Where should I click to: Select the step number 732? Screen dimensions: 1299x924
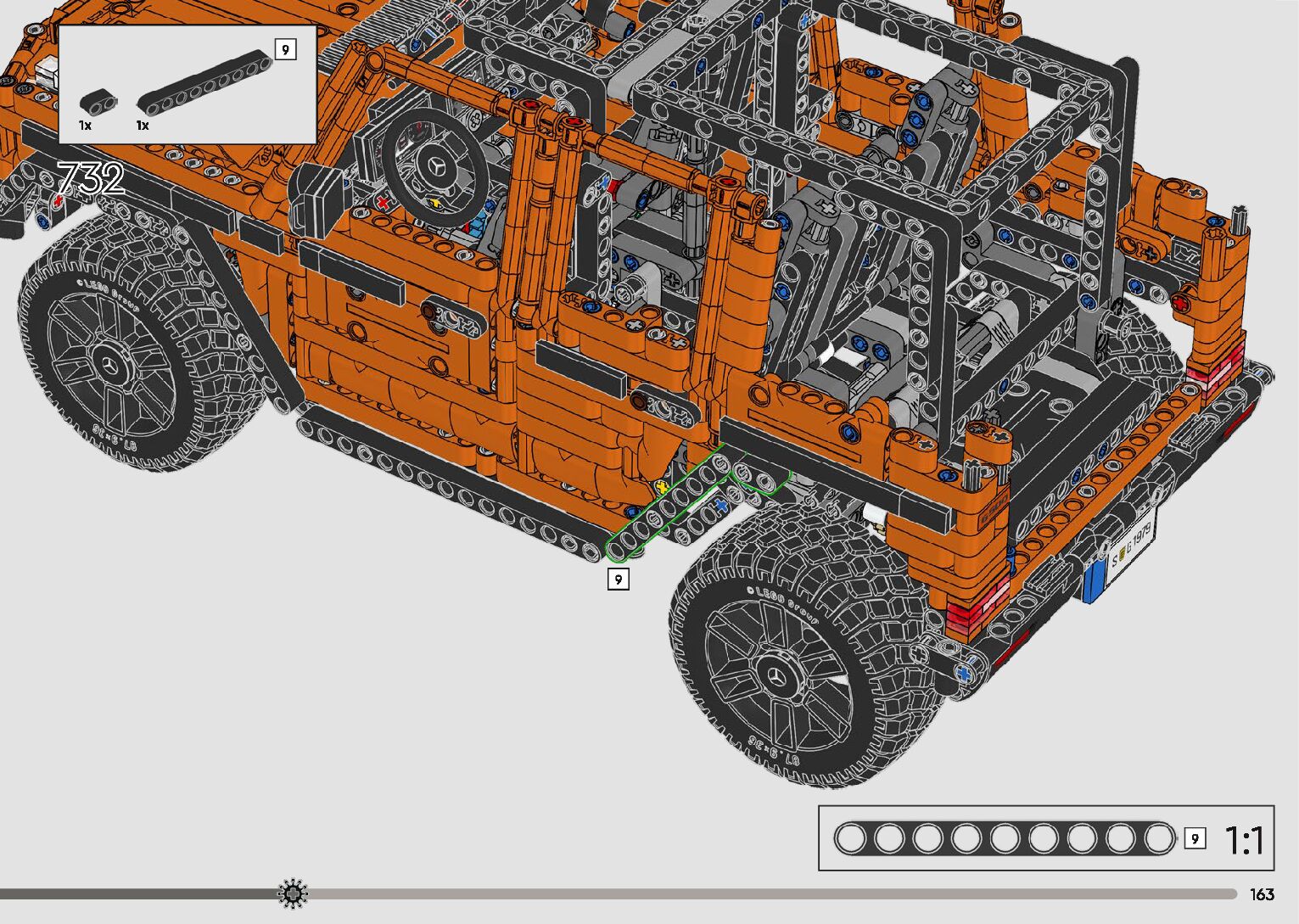[91, 179]
